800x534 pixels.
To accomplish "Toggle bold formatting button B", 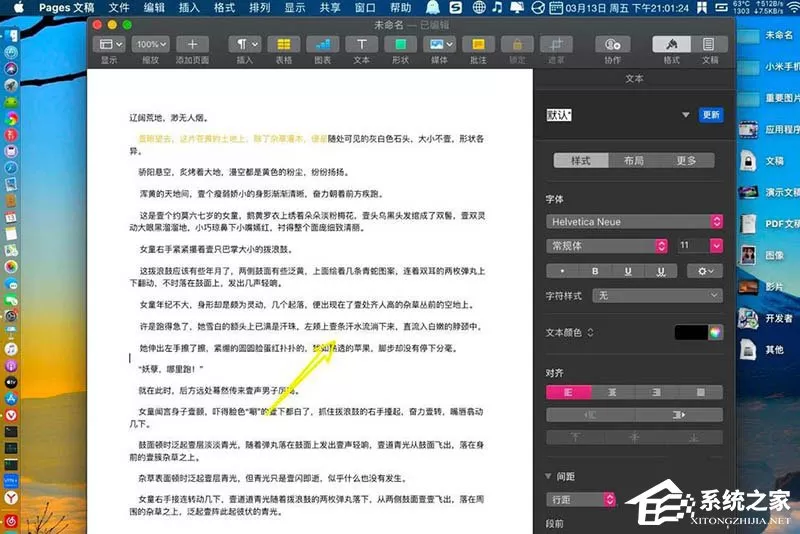I will pos(595,271).
